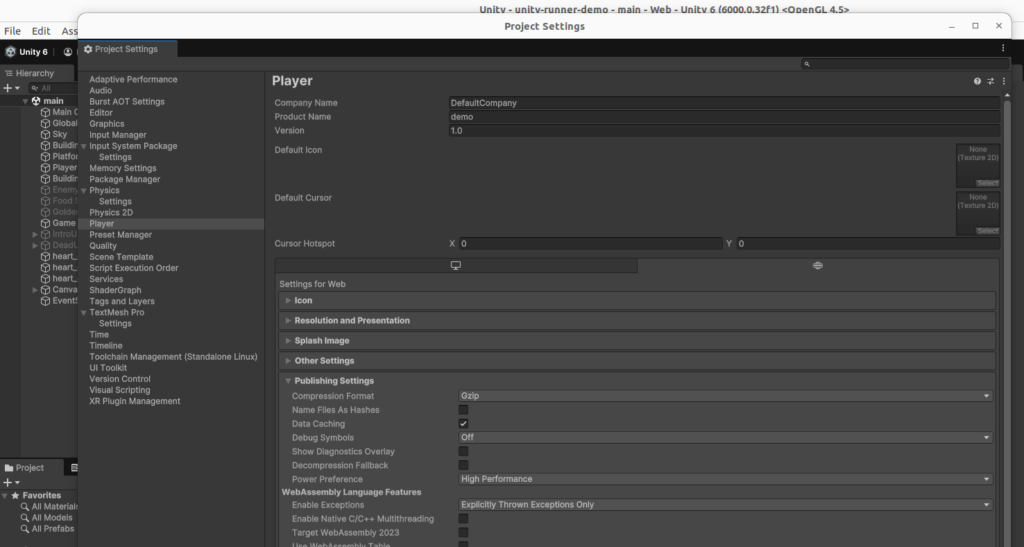Click the Game object cube icon
1024x547 pixels.
[45, 223]
